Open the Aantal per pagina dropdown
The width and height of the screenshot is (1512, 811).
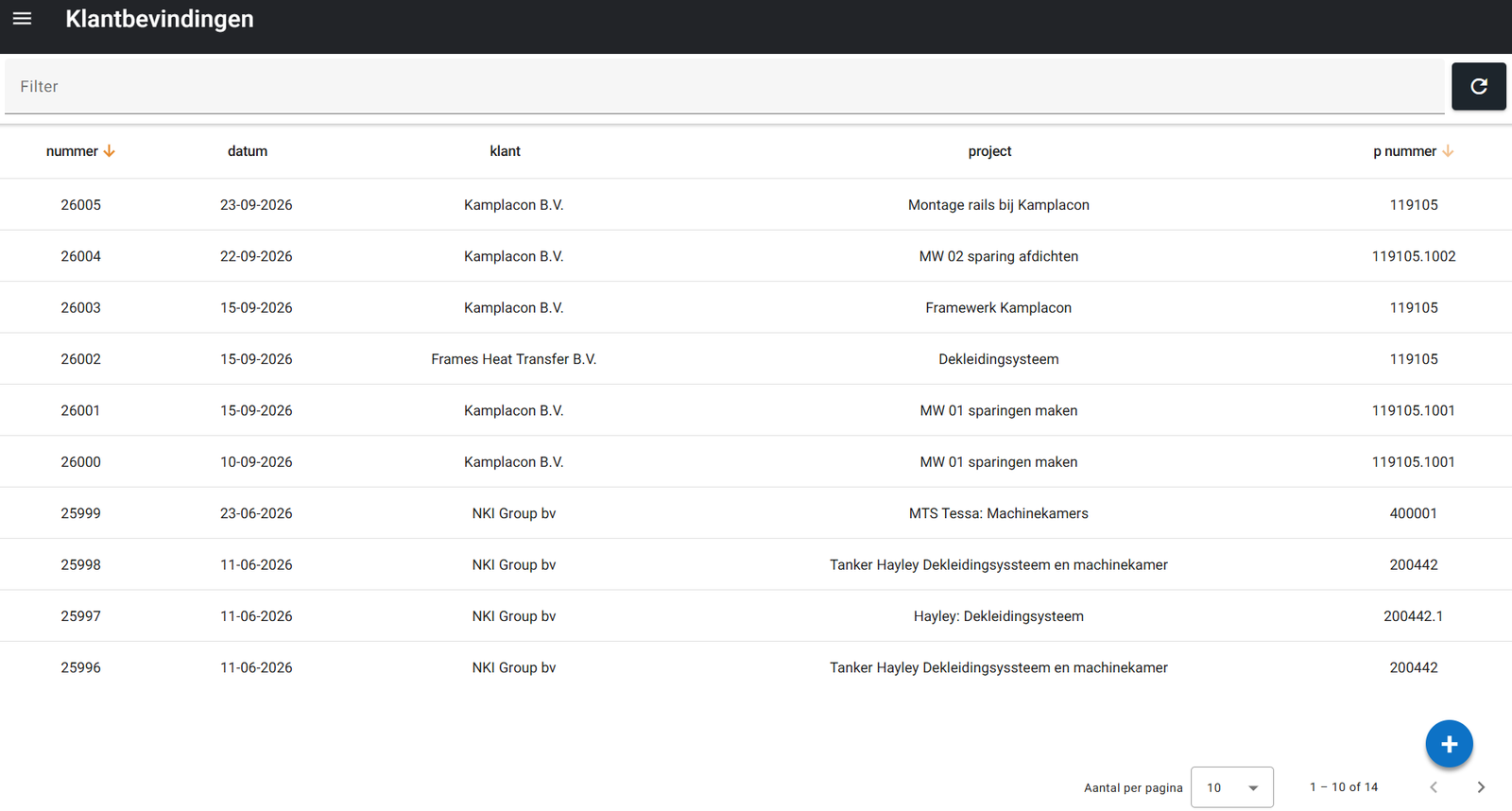coord(1231,787)
